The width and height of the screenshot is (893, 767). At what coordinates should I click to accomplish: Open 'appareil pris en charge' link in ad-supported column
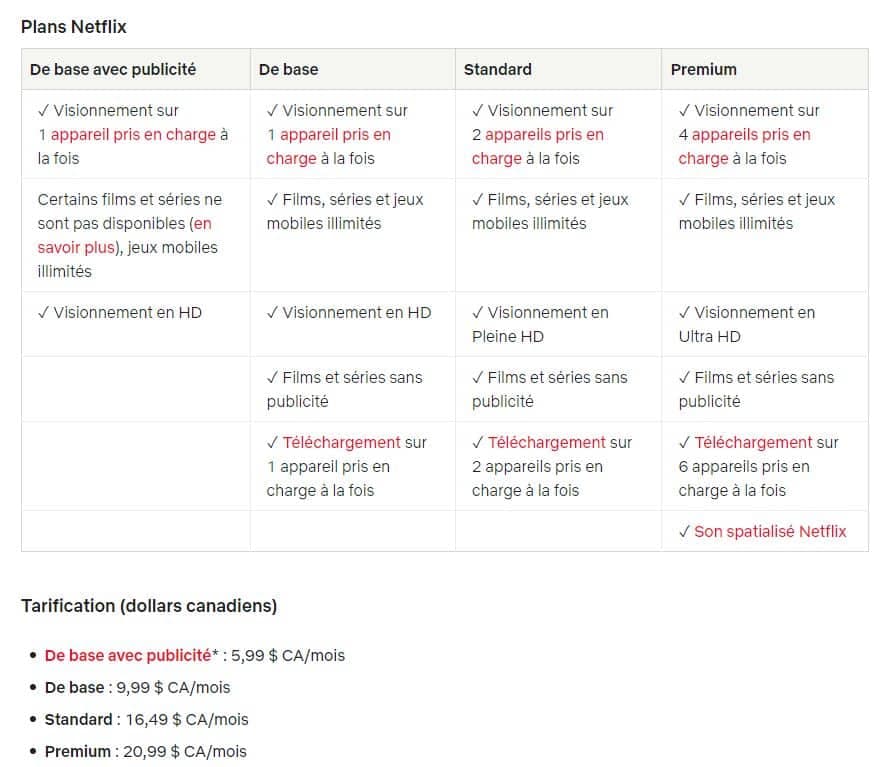pyautogui.click(x=133, y=135)
